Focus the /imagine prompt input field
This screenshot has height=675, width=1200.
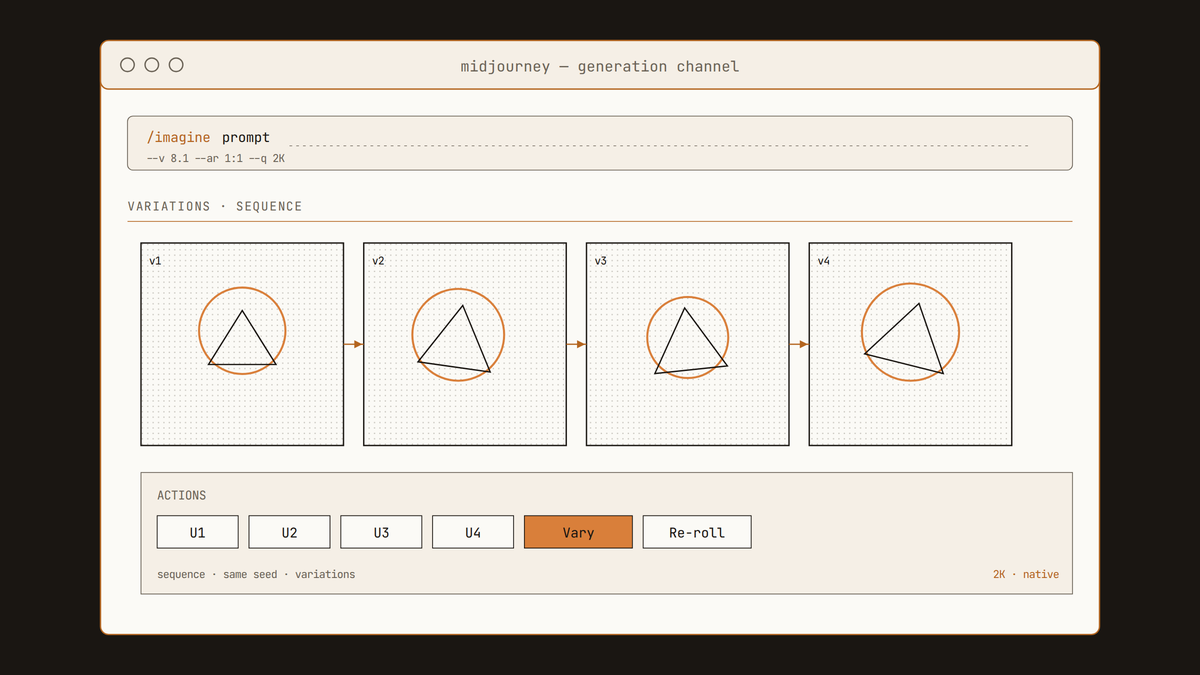(600, 143)
